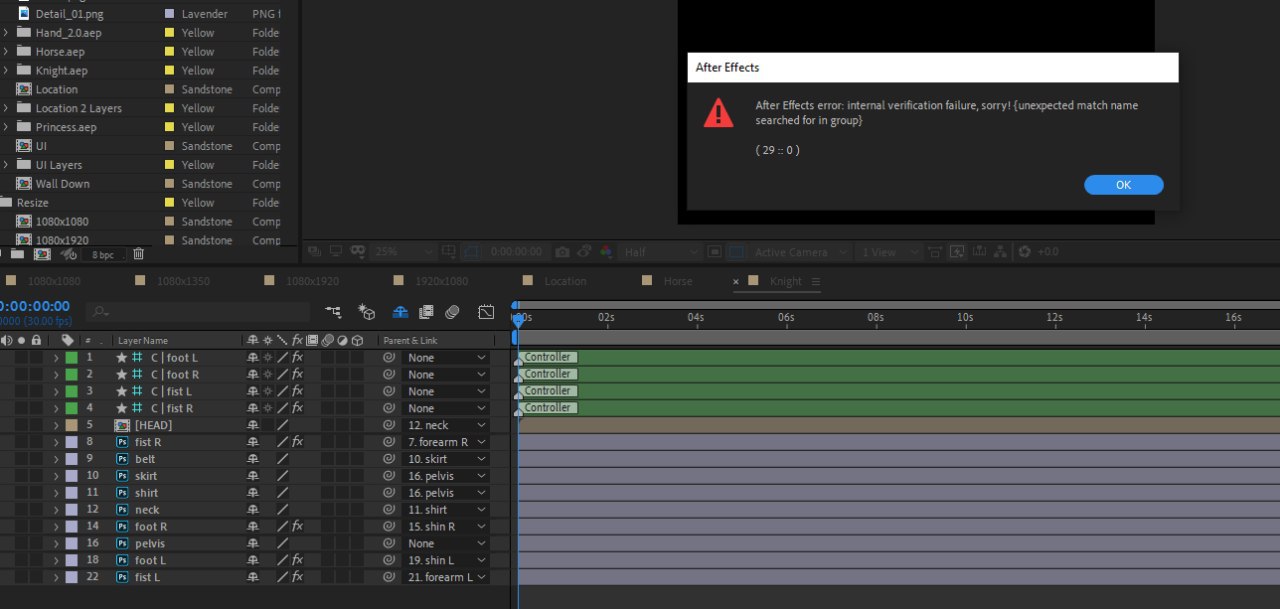
Task: Toggle fx switch on fist R layer
Action: (297, 442)
